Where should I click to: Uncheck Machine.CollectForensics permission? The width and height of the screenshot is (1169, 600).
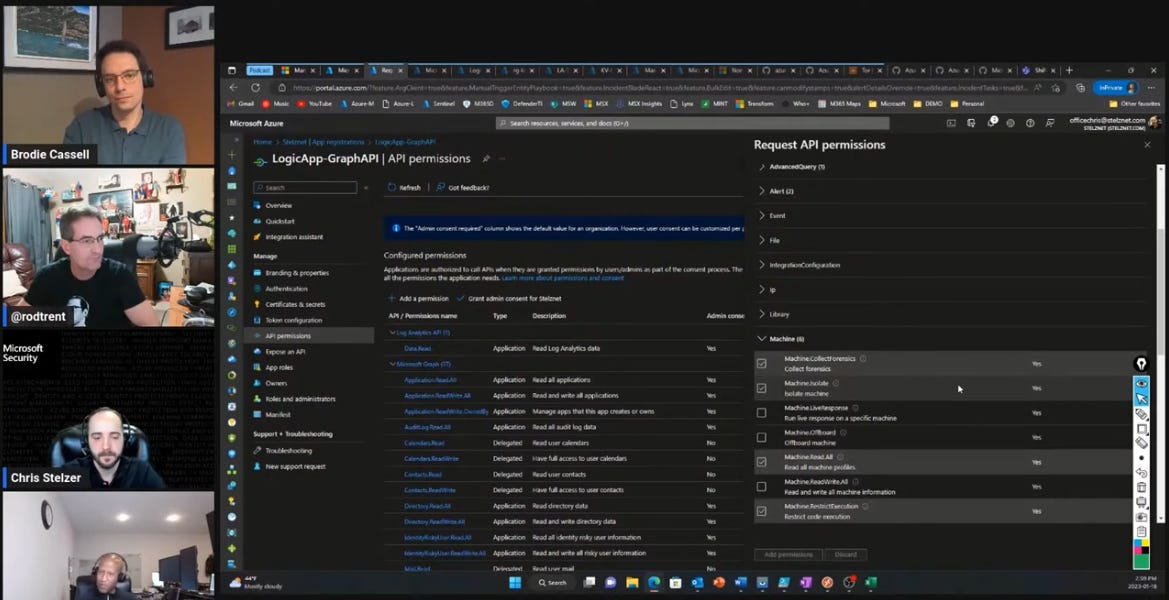click(761, 364)
